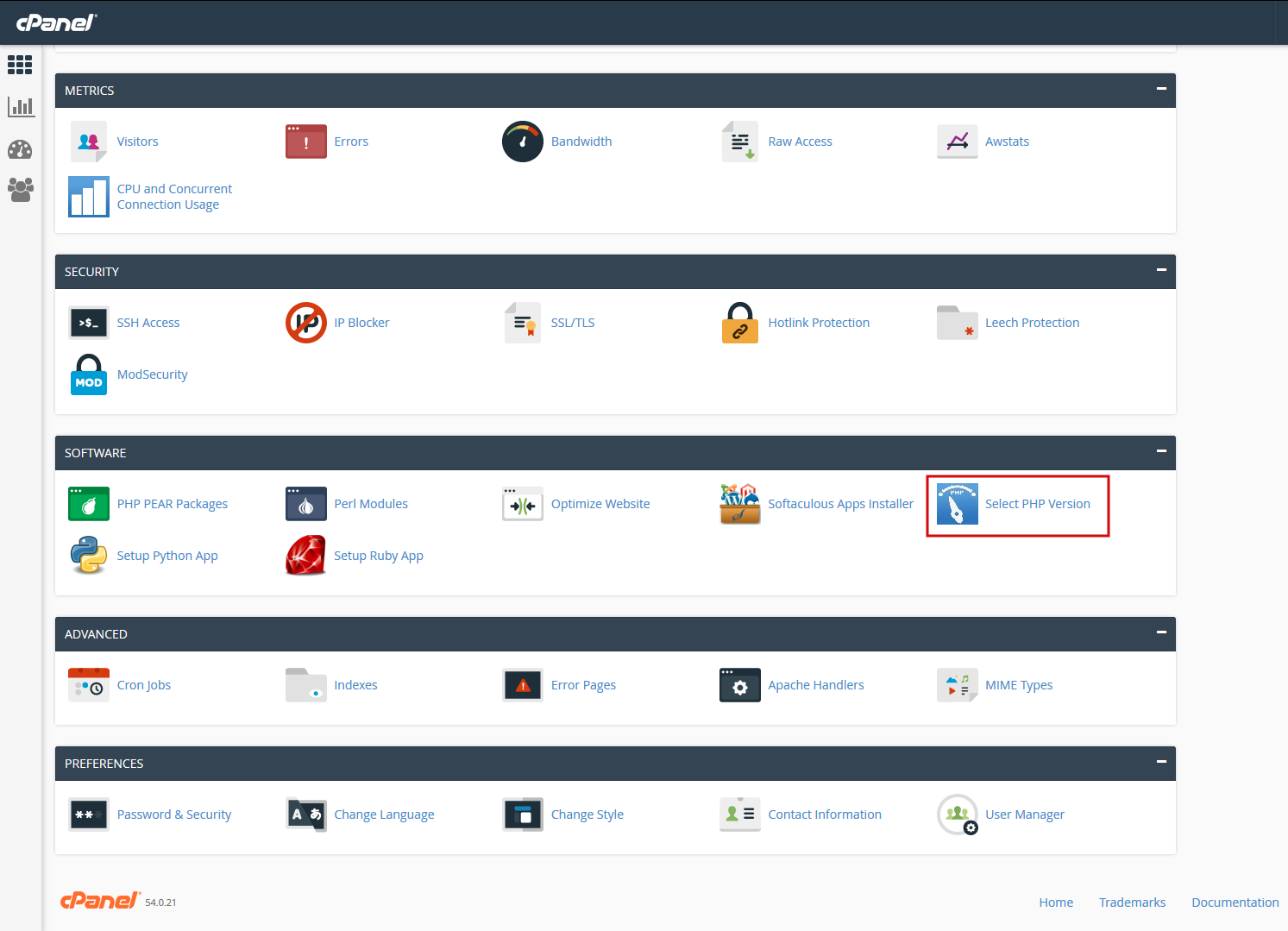Open the Leech Protection folder icon

tap(958, 323)
